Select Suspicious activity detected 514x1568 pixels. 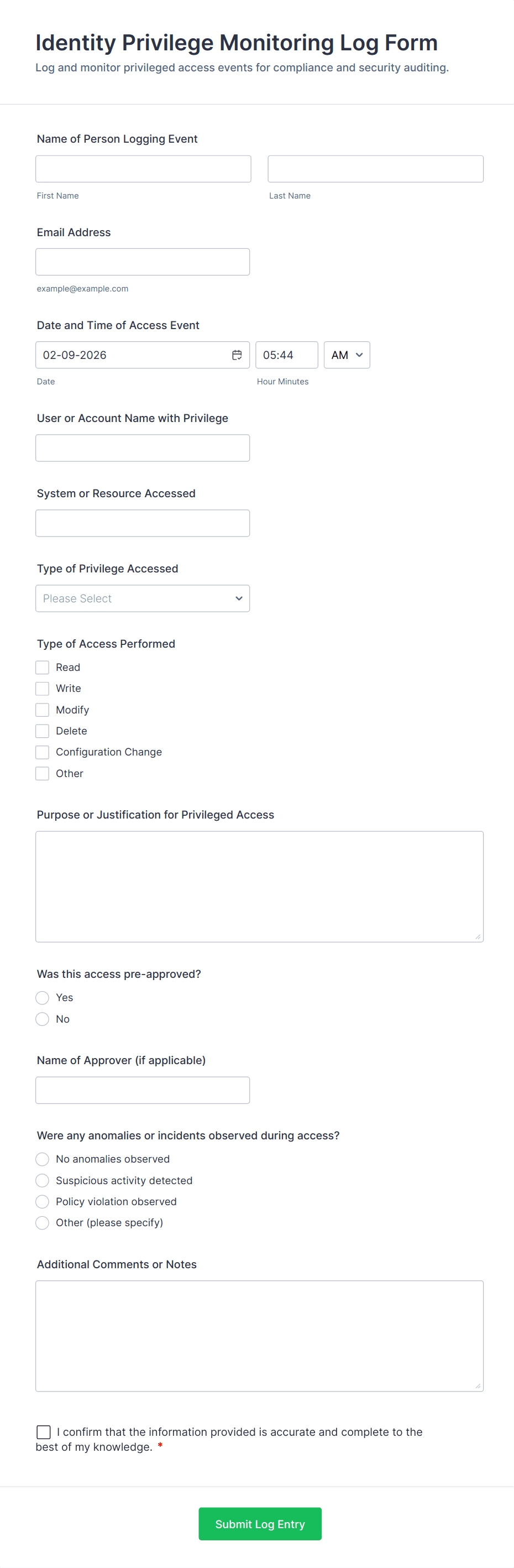(42, 1180)
